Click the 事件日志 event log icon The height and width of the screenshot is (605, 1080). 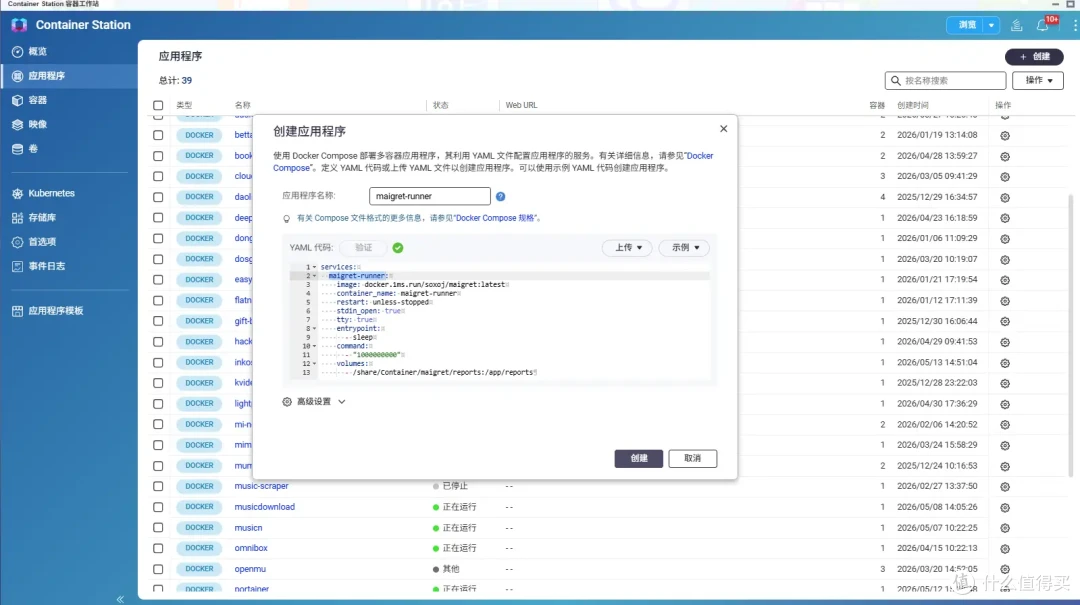[17, 266]
